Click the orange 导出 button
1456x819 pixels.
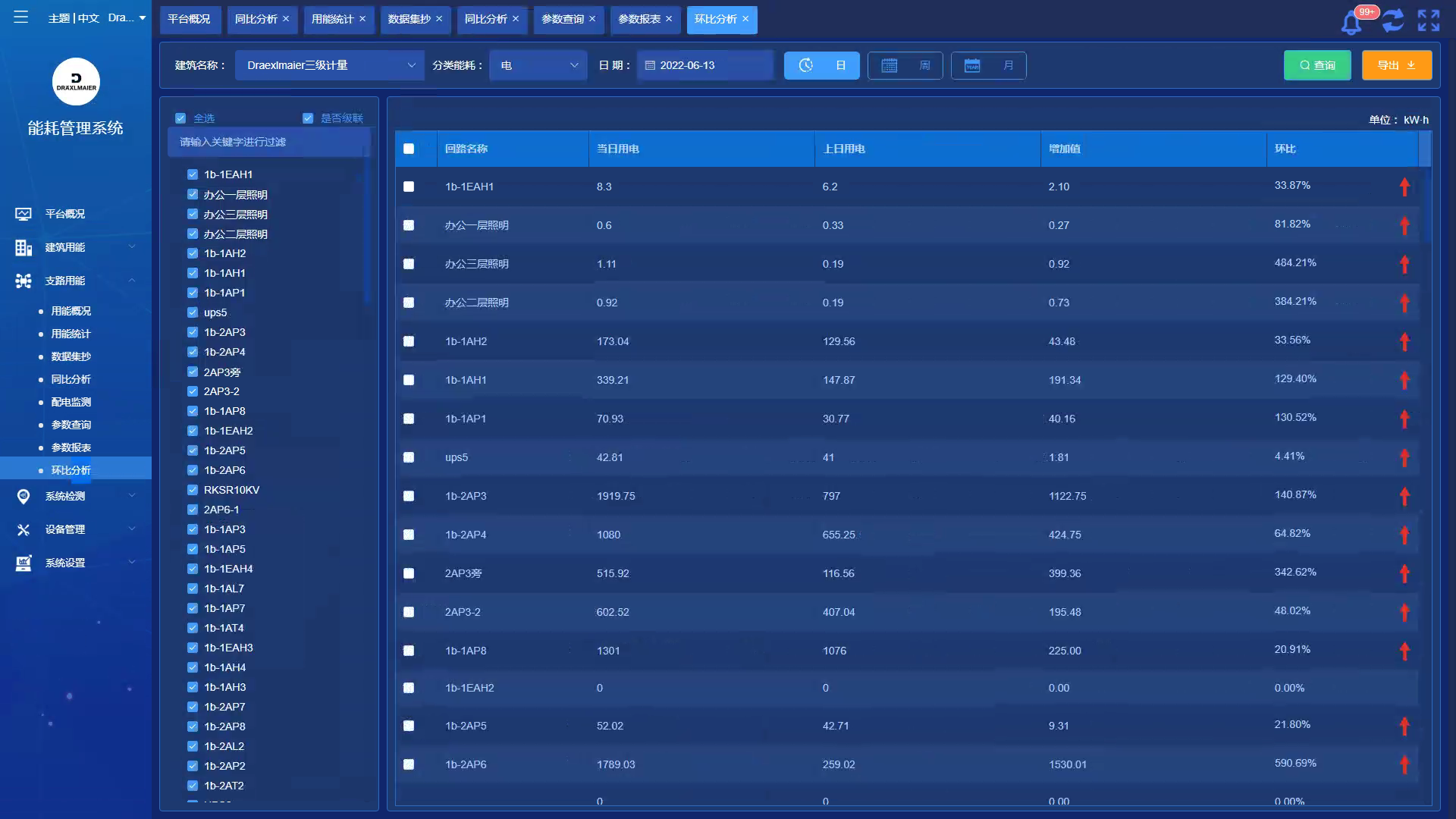pos(1396,65)
